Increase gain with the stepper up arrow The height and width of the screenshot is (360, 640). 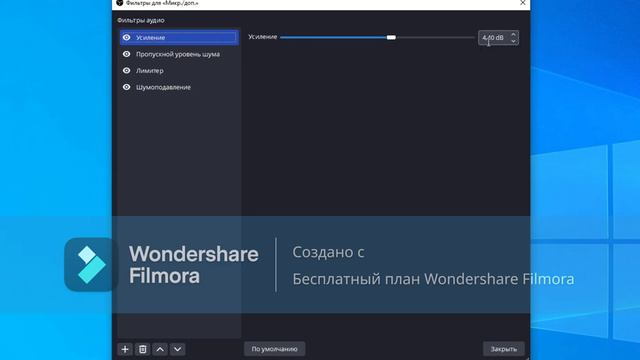click(513, 34)
